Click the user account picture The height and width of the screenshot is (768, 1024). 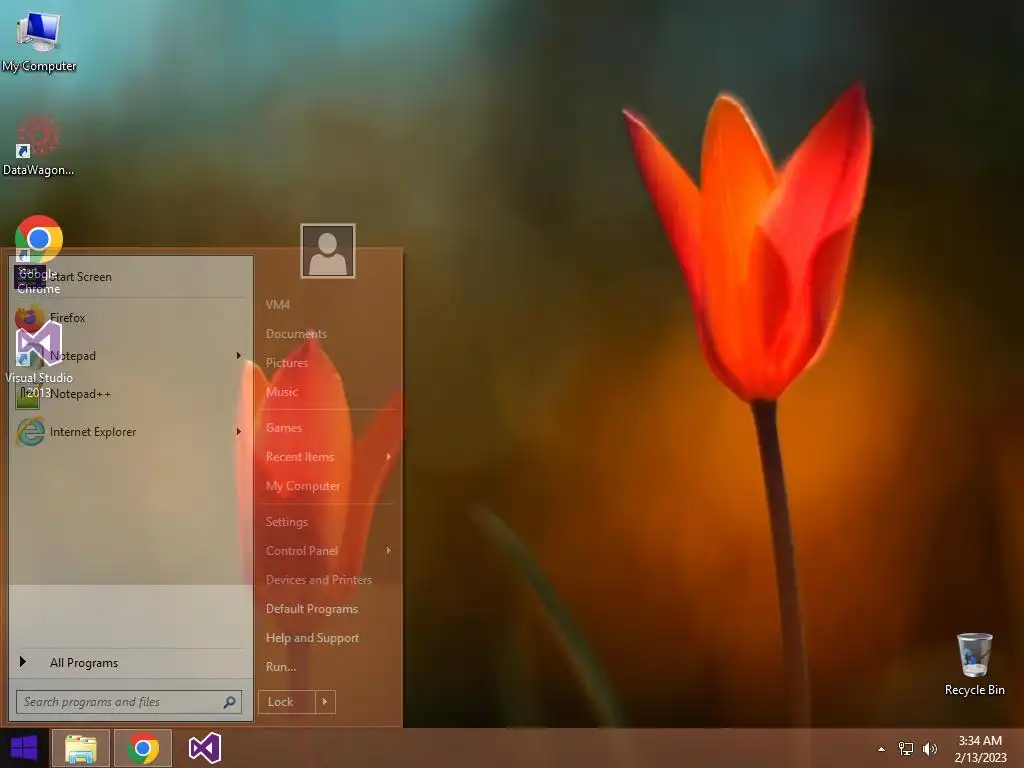pos(328,251)
